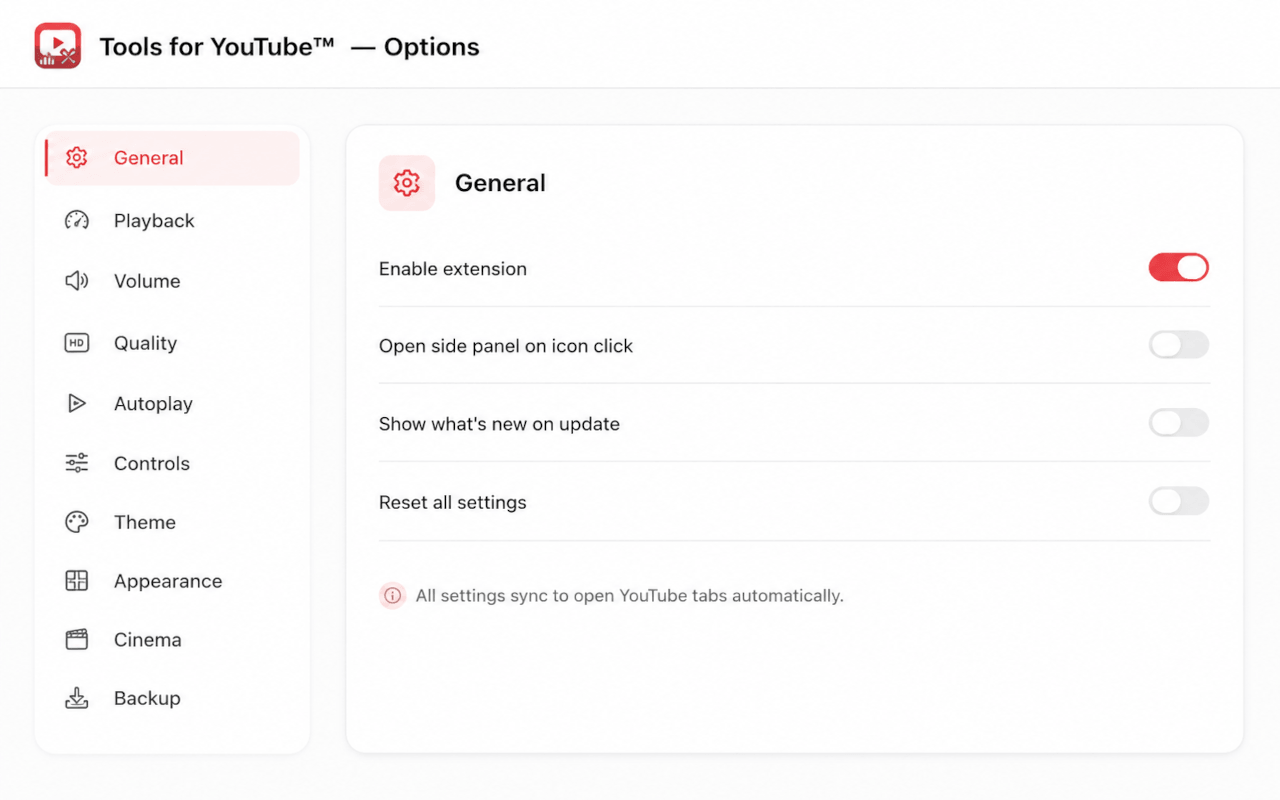Click the Playback speedometer icon
This screenshot has height=800, width=1280.
click(77, 221)
